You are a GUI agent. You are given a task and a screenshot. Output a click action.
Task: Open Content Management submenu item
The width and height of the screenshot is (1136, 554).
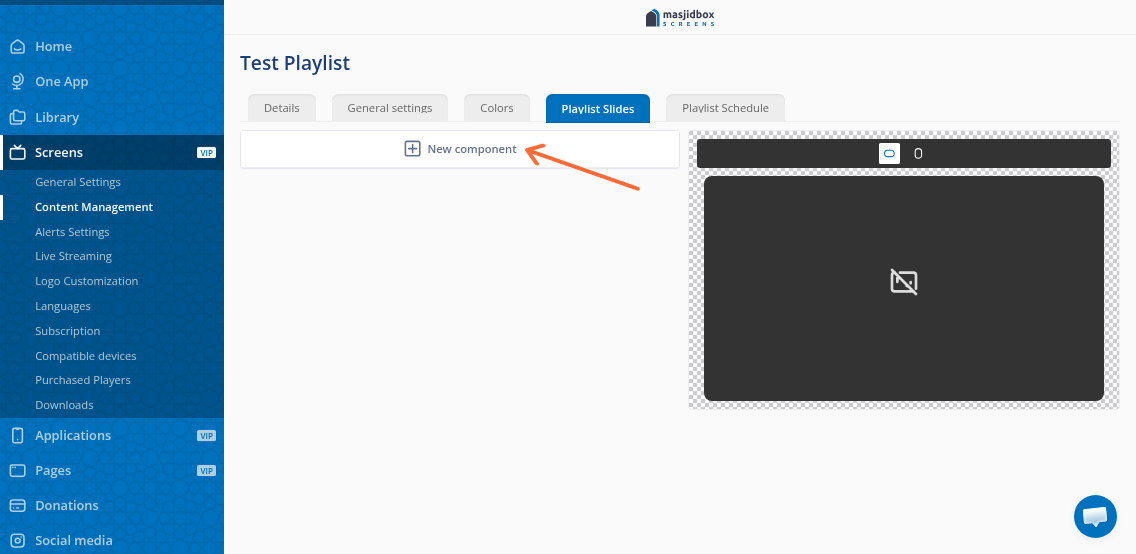click(x=94, y=207)
